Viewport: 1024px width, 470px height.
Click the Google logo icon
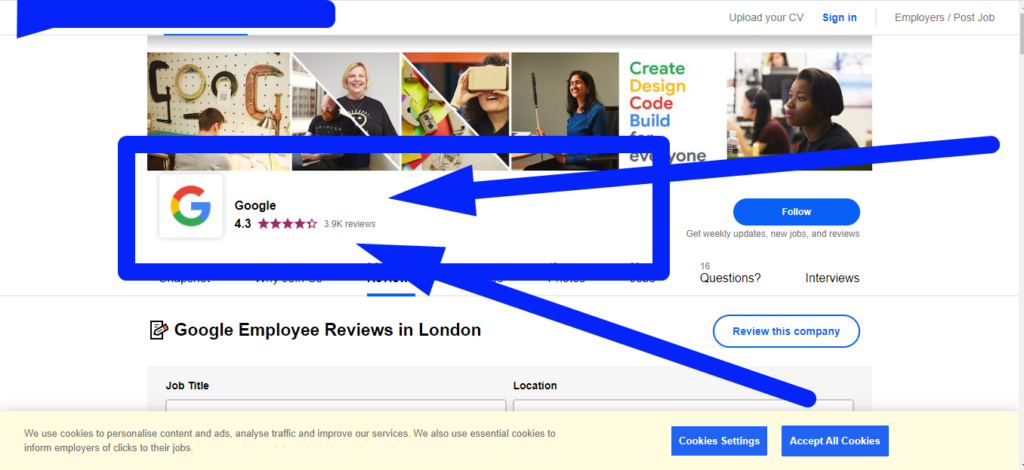(x=191, y=206)
